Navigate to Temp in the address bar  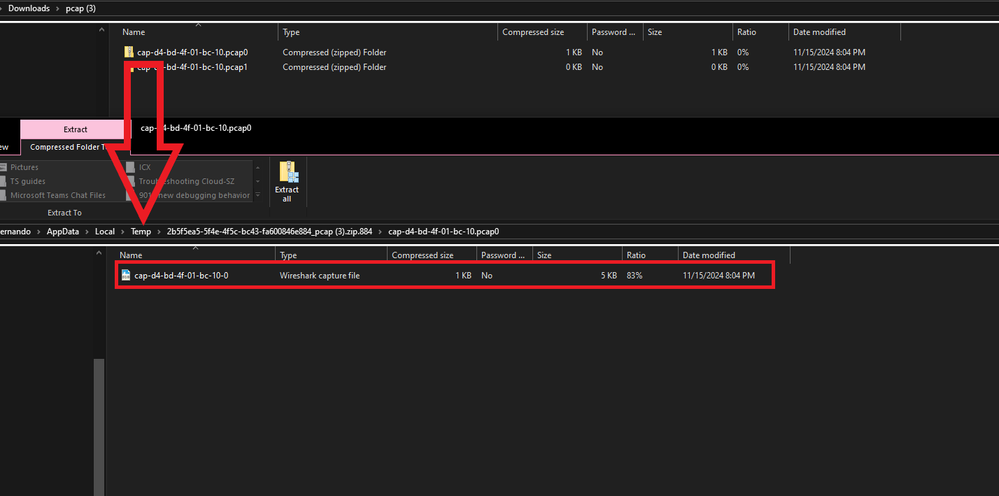(140, 231)
